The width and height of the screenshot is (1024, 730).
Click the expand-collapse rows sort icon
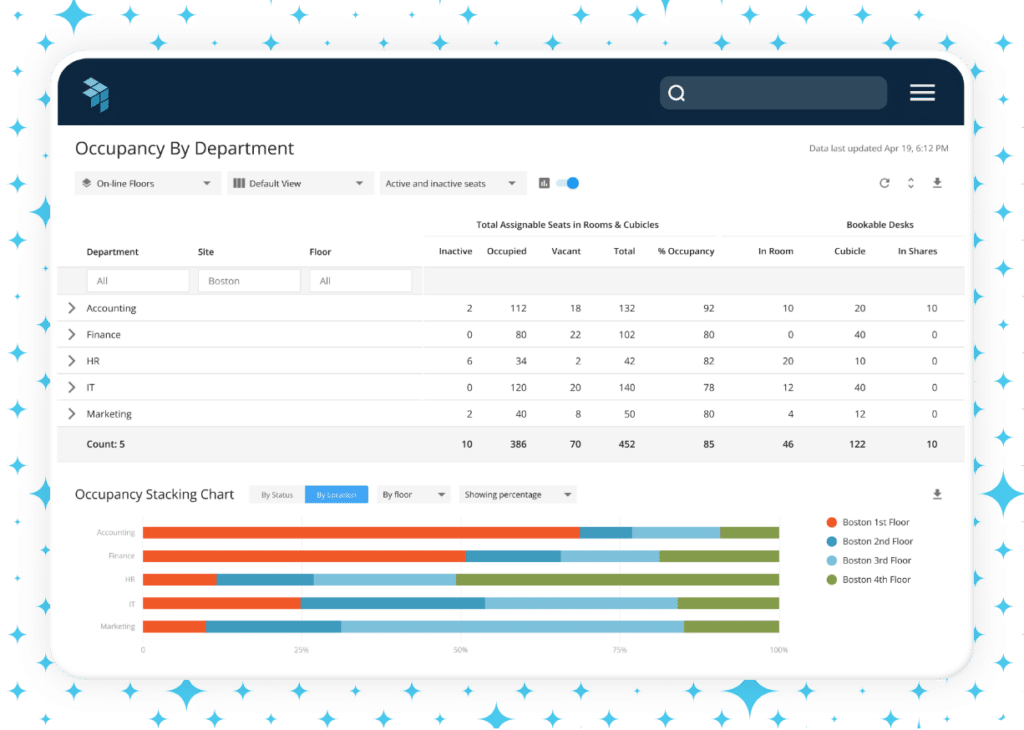click(910, 183)
